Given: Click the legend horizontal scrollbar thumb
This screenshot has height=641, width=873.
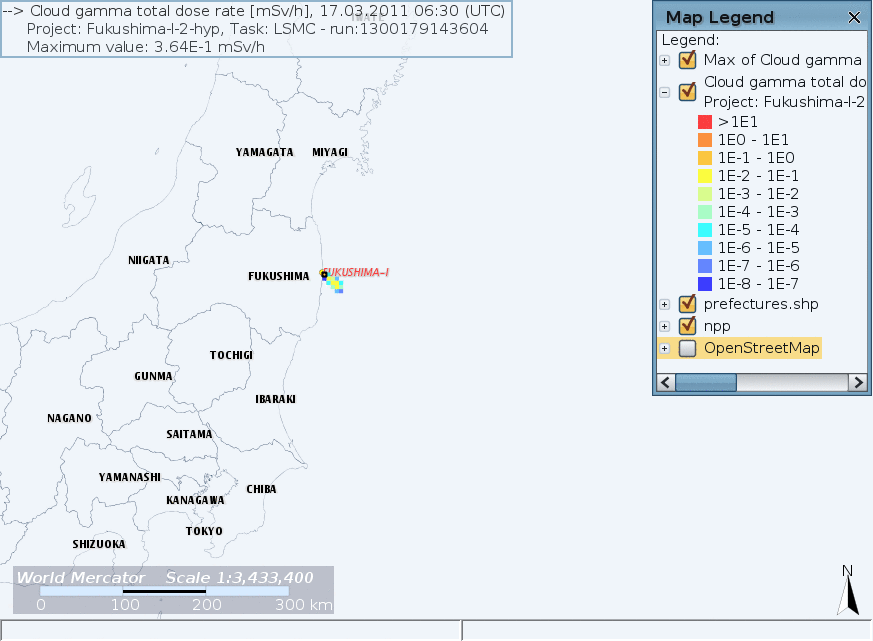Looking at the screenshot, I should [705, 383].
